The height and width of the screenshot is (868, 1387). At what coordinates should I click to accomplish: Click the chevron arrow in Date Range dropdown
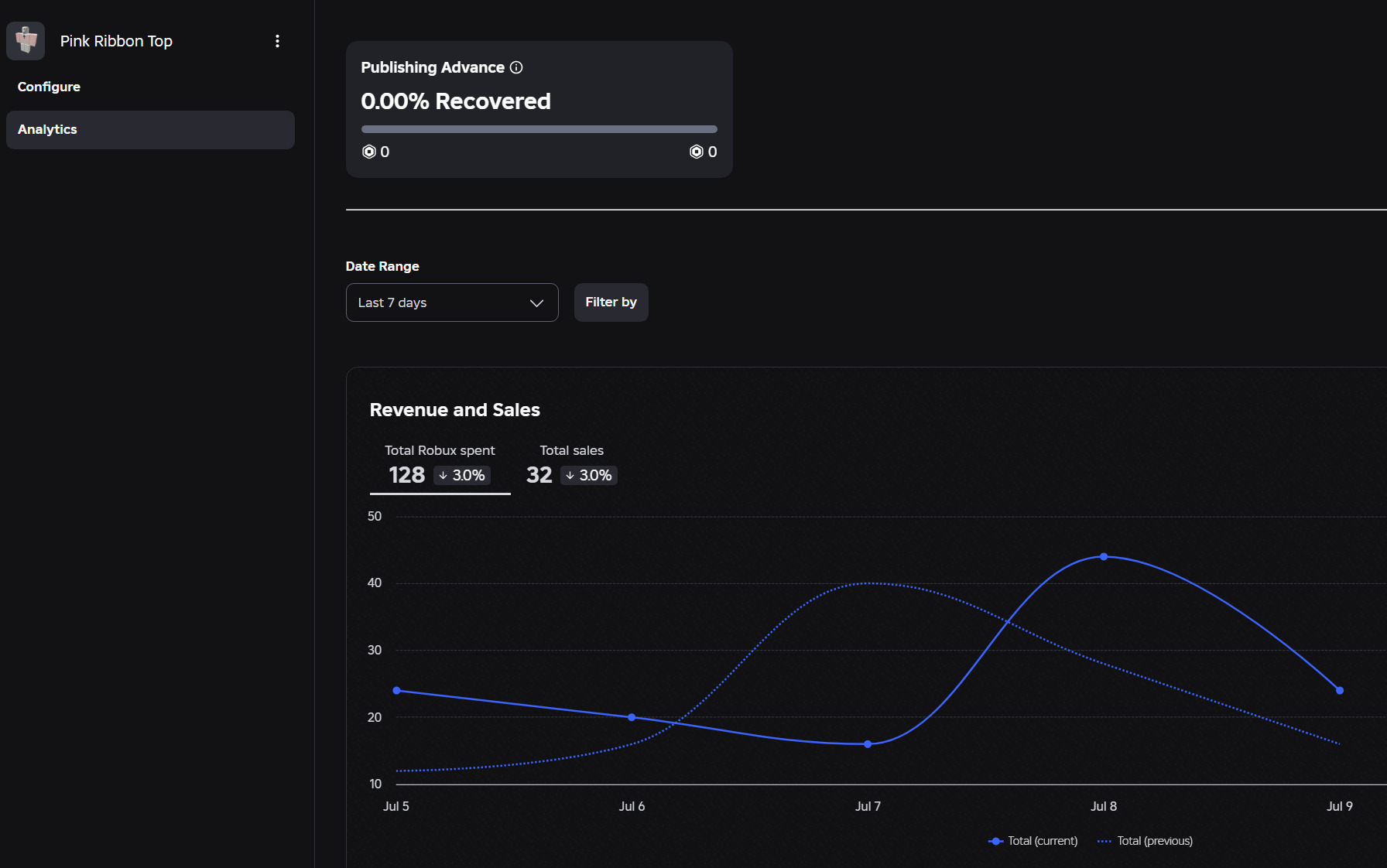(x=536, y=302)
